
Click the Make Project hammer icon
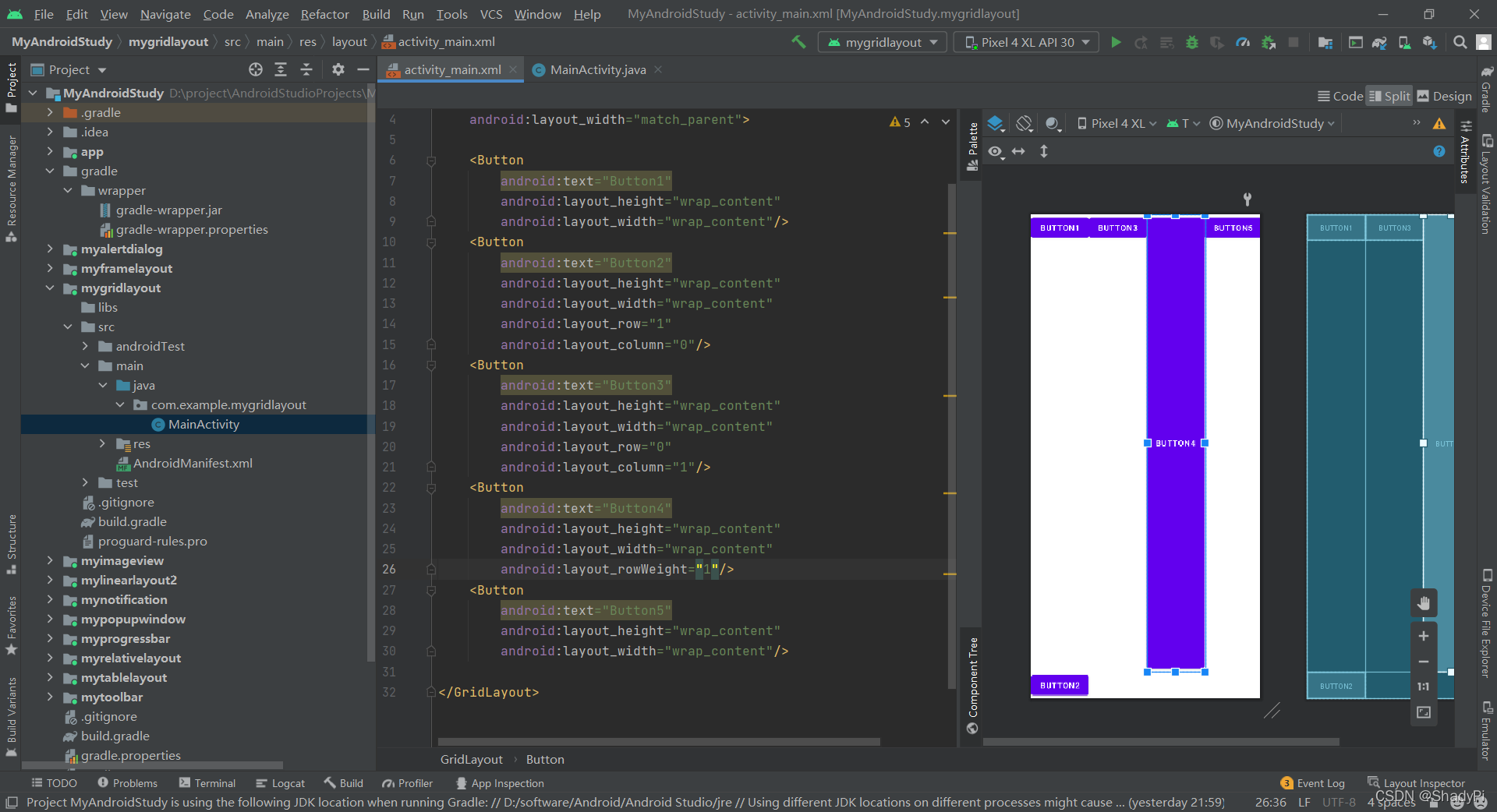798,42
